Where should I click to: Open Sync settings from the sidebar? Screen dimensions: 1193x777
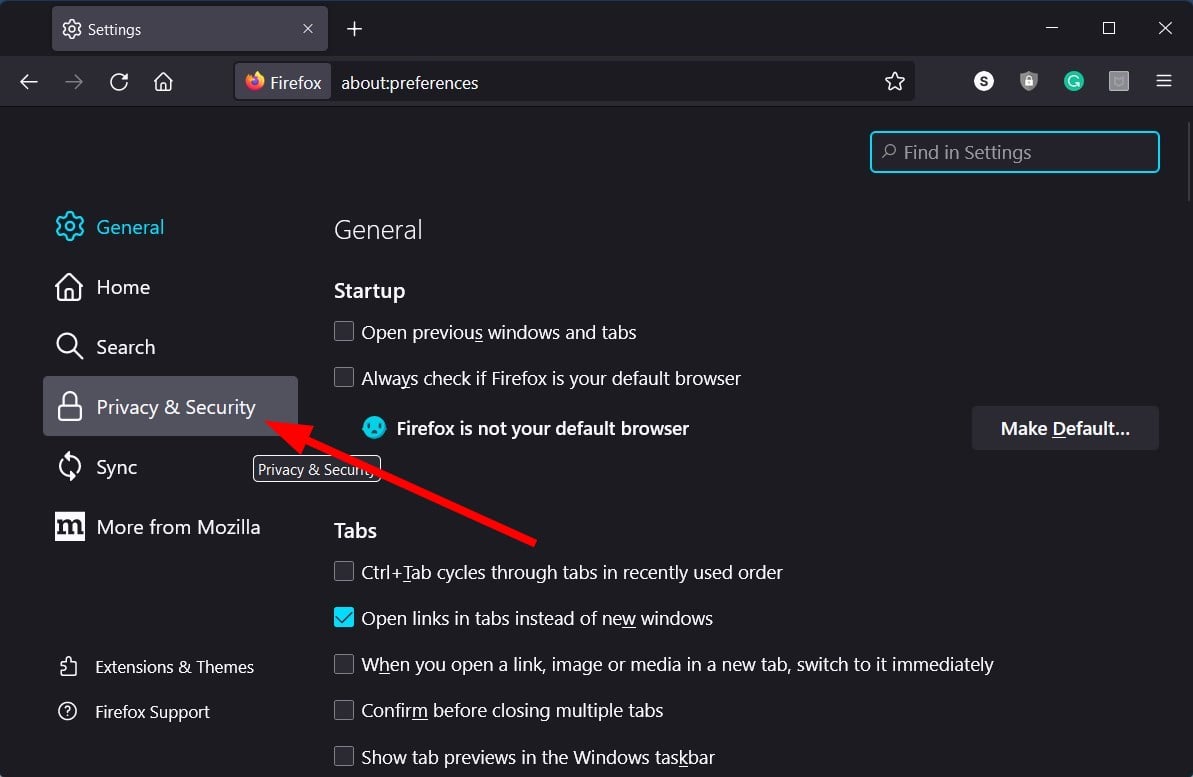tap(115, 467)
